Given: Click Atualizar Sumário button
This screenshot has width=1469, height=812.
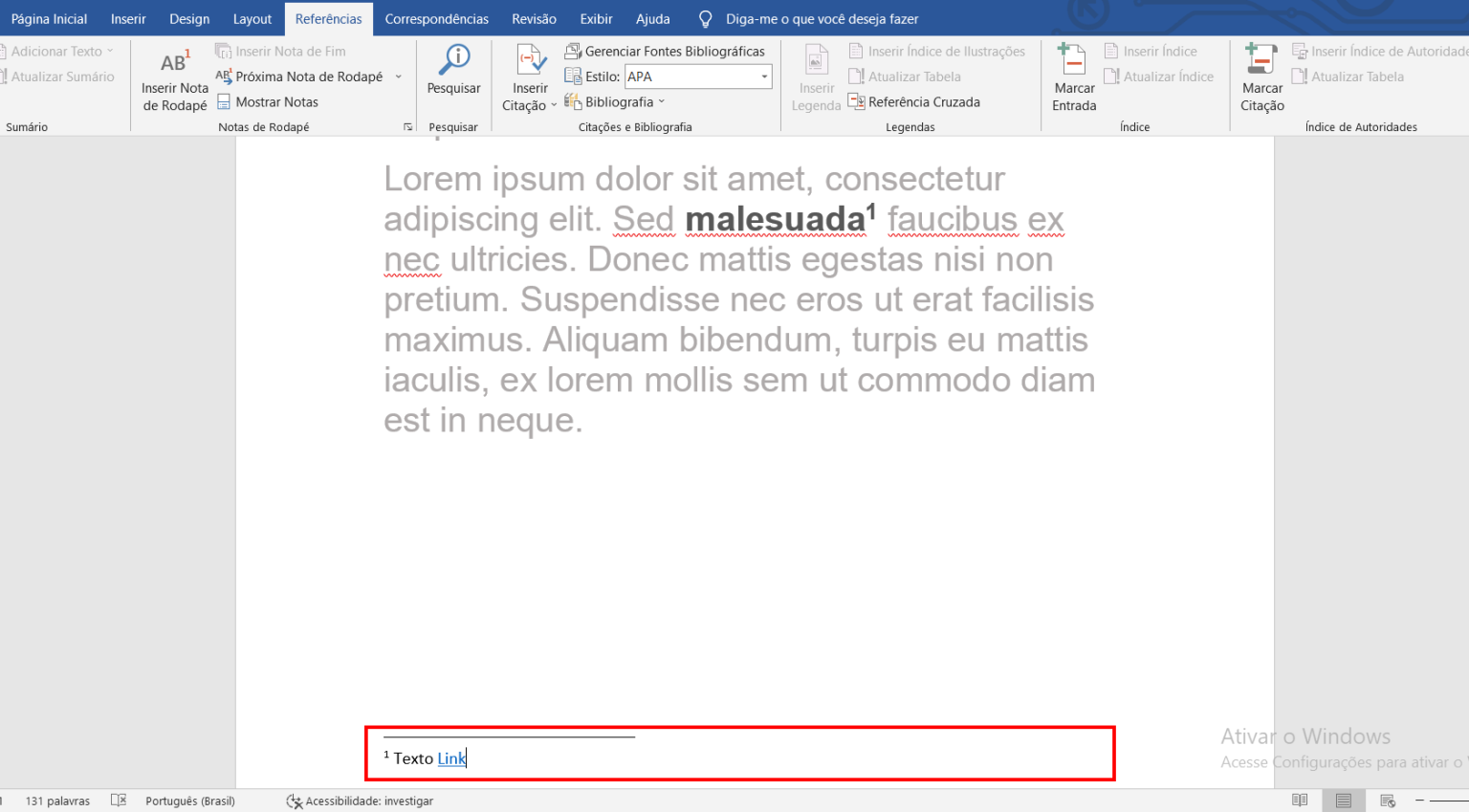Looking at the screenshot, I should click(x=57, y=77).
